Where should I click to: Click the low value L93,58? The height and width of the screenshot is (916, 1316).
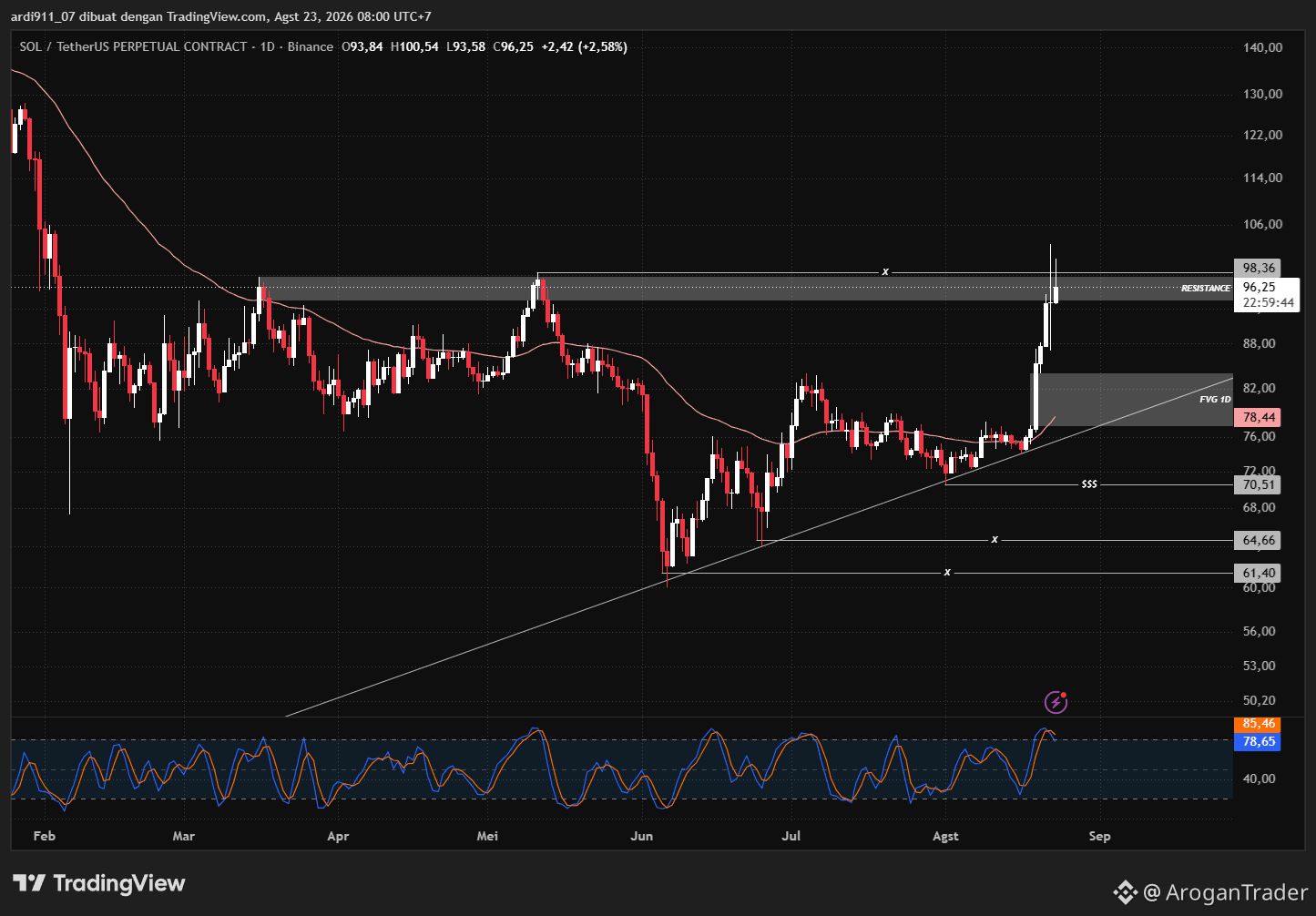[465, 46]
